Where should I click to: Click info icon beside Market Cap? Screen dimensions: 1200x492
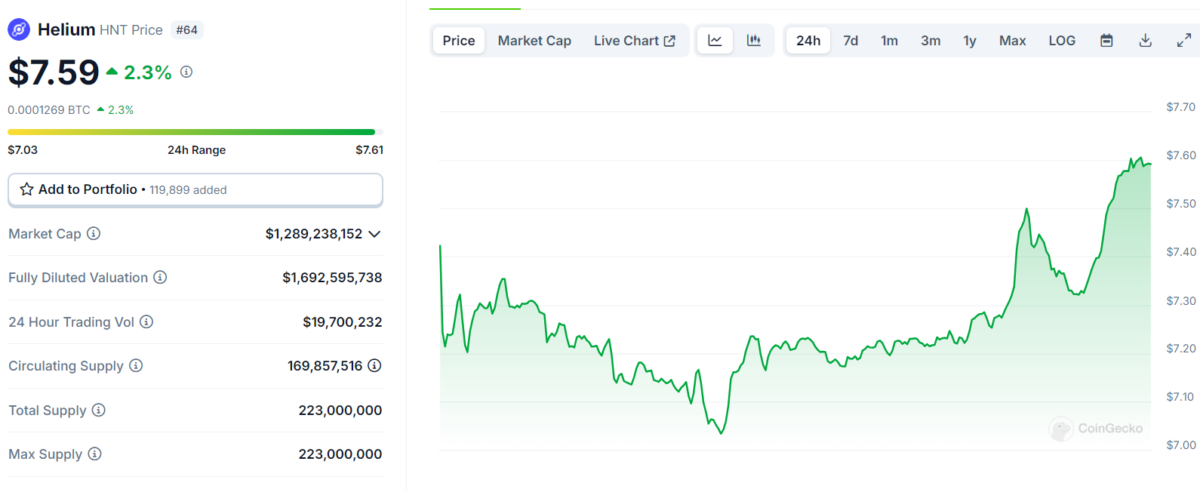[94, 234]
